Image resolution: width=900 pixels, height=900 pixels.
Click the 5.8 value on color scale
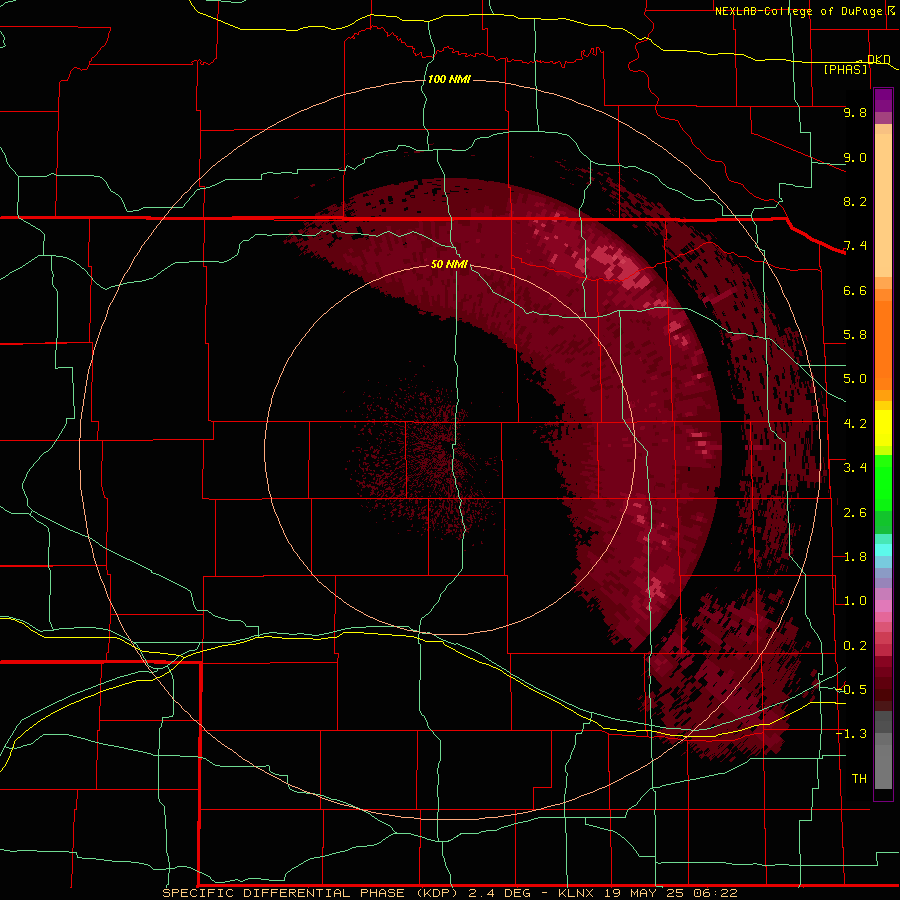[x=855, y=335]
